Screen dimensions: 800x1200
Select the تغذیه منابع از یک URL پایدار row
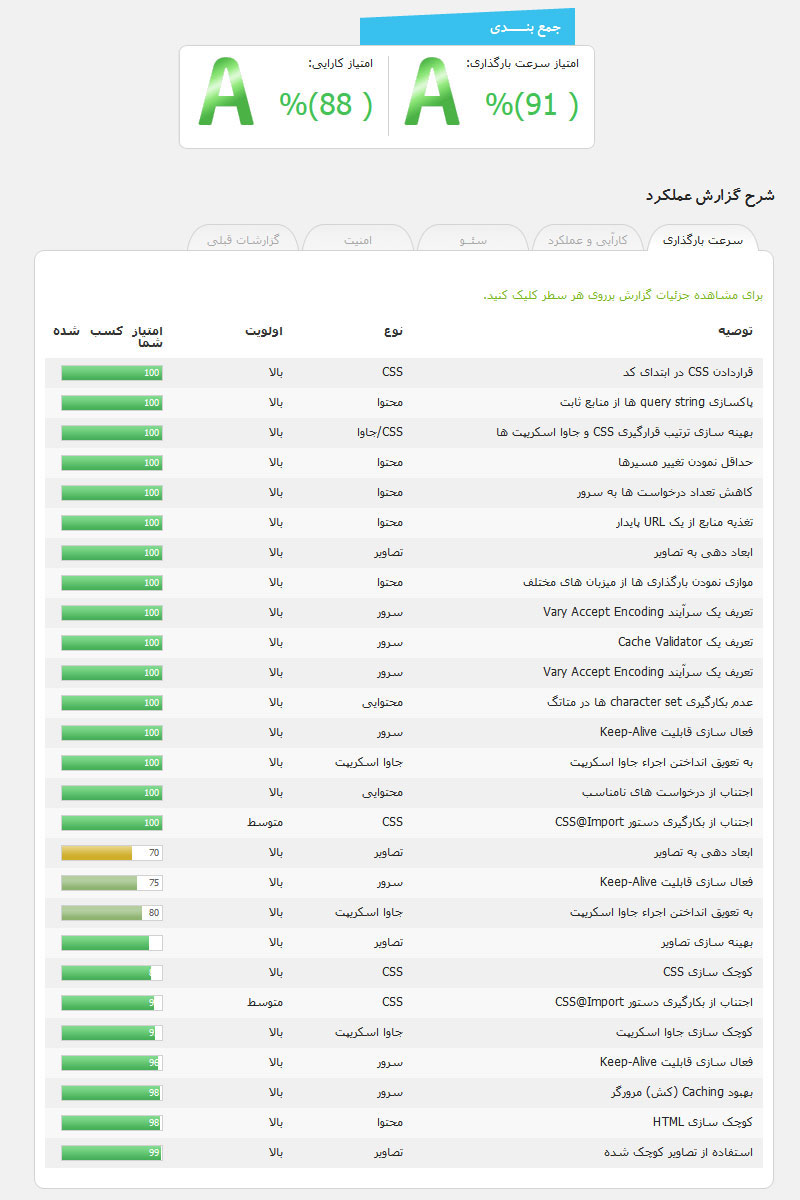404,523
